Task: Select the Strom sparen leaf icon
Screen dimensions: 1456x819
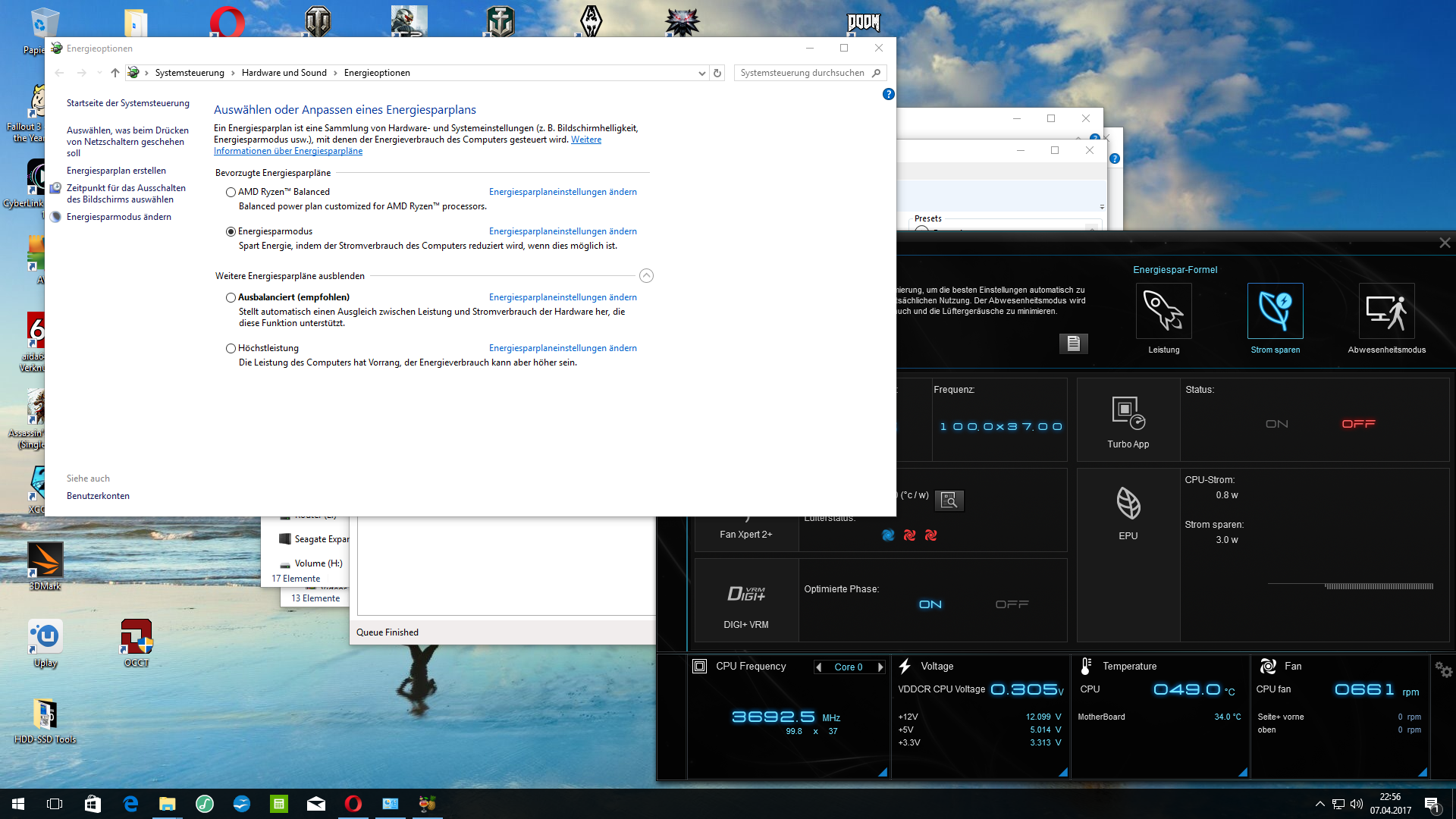Action: coord(1275,311)
